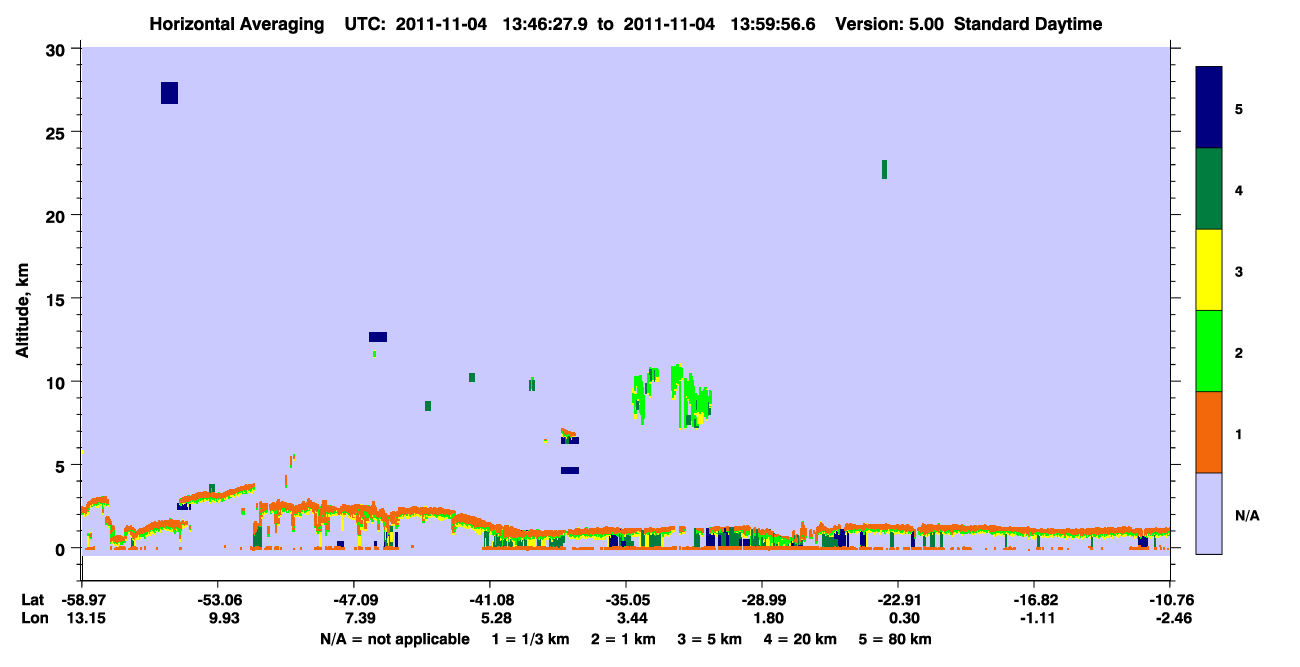Click the dark green feature near 22 km altitude
Screen dimensions: 1300x667
pos(884,169)
